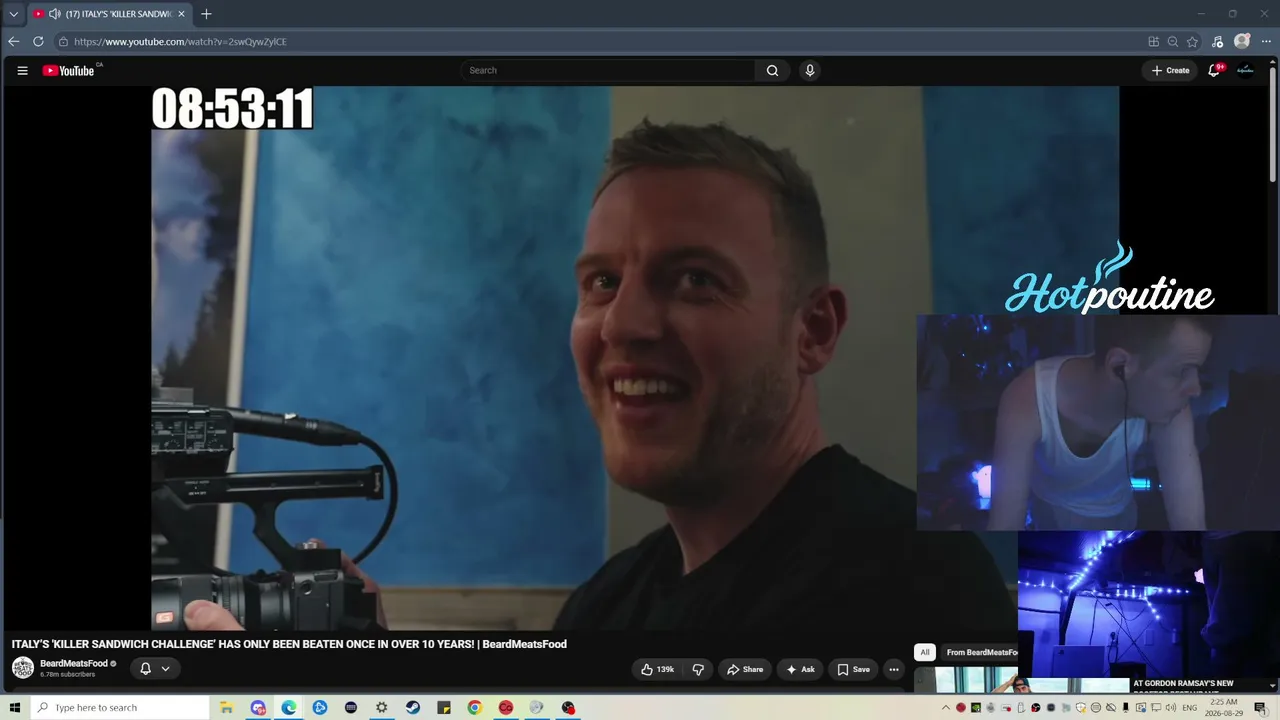Open File Explorer from the taskbar

pos(227,708)
